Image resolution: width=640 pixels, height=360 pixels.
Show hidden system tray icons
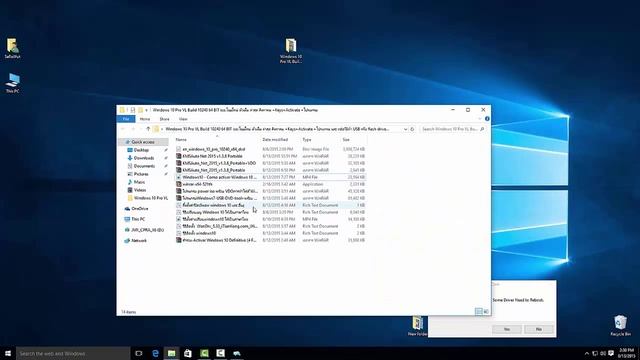tap(587, 353)
